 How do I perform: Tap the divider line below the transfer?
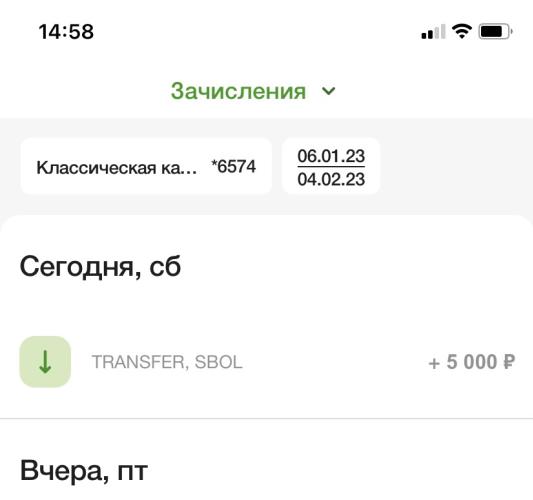click(x=266, y=418)
